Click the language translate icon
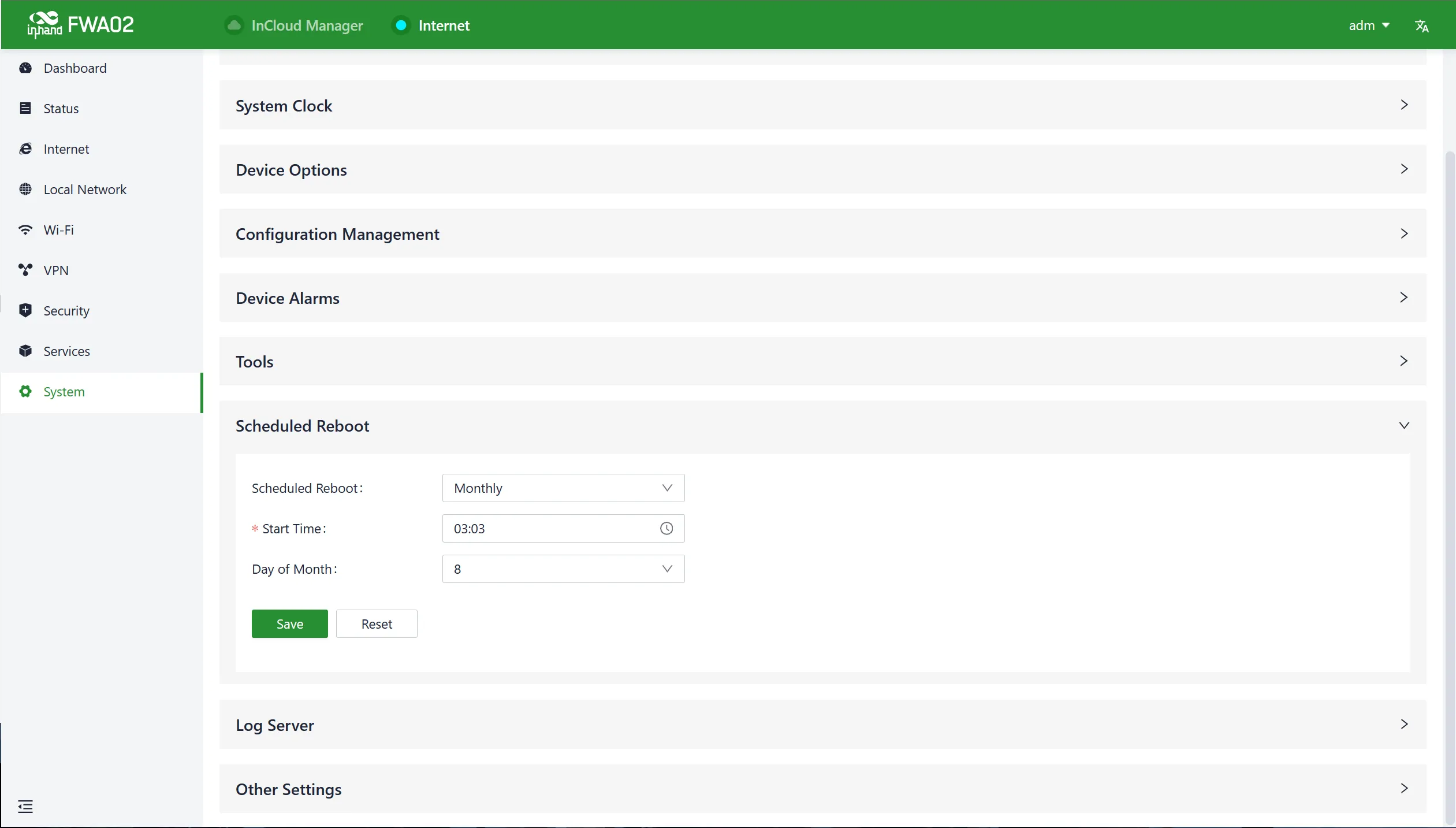Screen dimensions: 1456x828 click(x=1421, y=26)
